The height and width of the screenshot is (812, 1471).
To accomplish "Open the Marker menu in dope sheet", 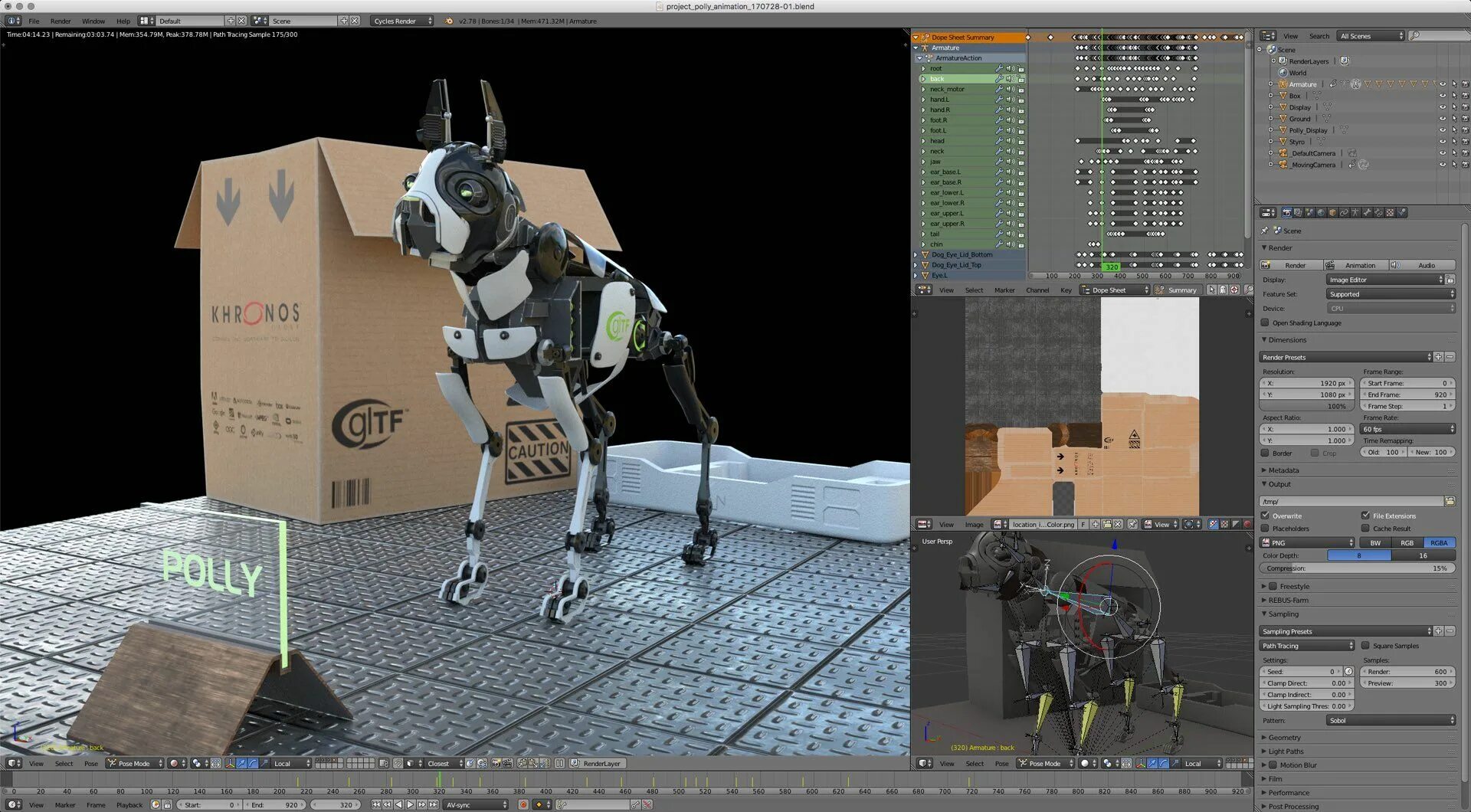I will [x=1004, y=290].
